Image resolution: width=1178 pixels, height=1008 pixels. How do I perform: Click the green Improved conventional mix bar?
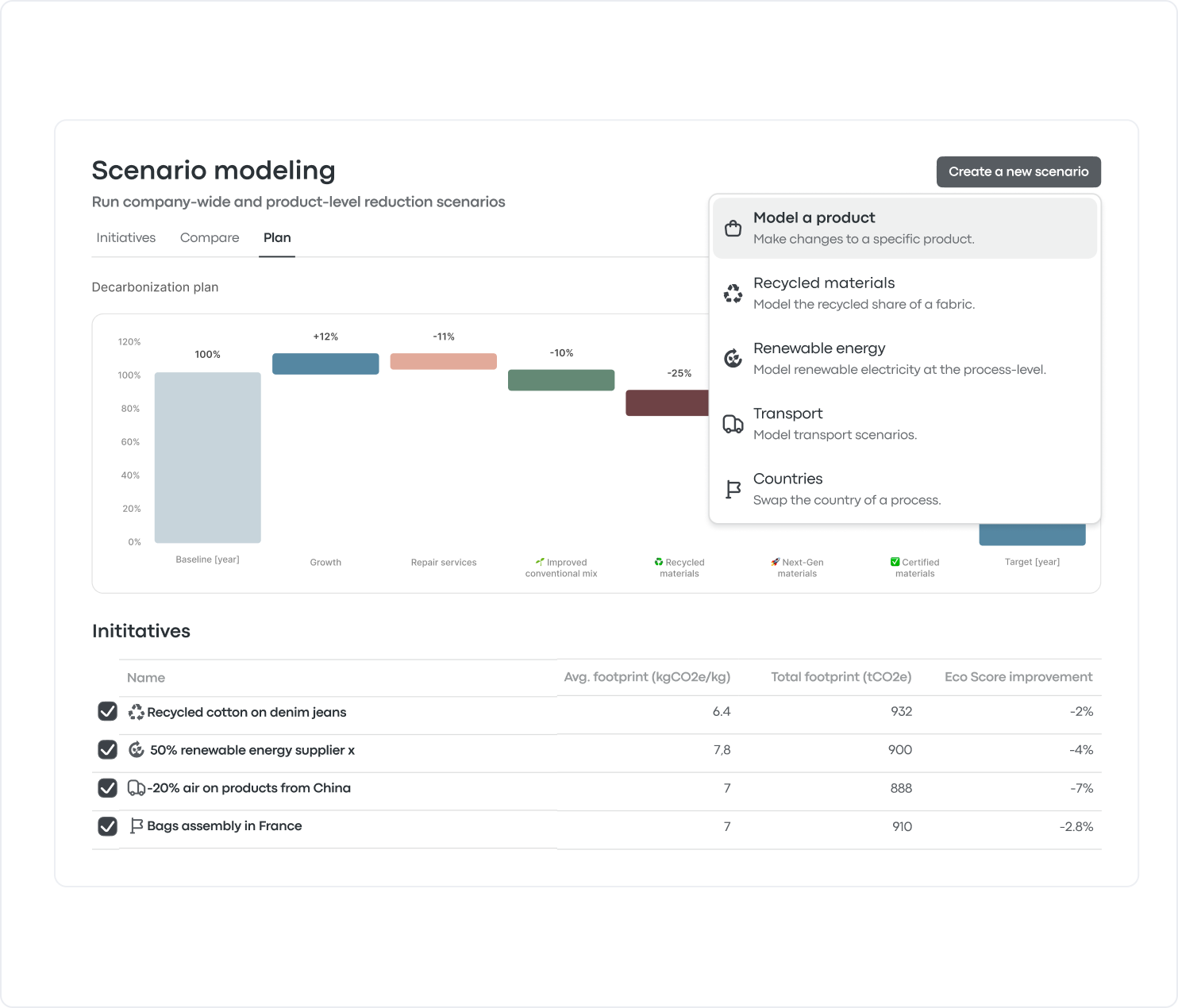tap(561, 380)
